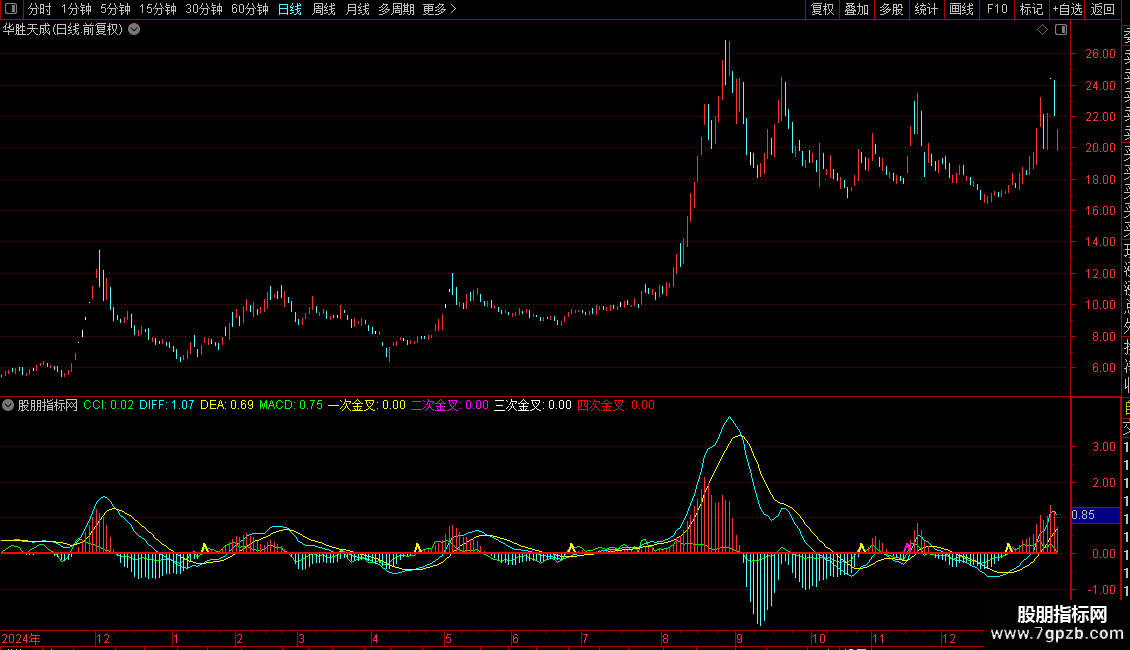The width and height of the screenshot is (1130, 650).
Task: Click the 复权 adjustment button
Action: [x=822, y=9]
